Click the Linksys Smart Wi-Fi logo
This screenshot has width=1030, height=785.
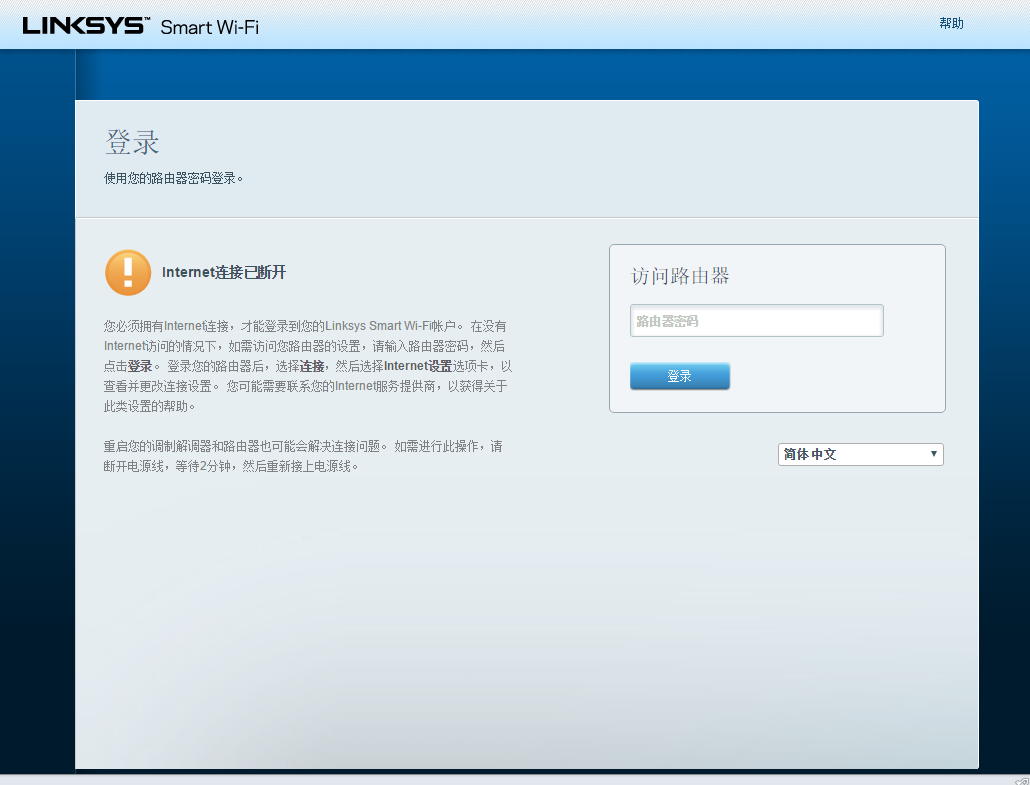click(x=141, y=26)
